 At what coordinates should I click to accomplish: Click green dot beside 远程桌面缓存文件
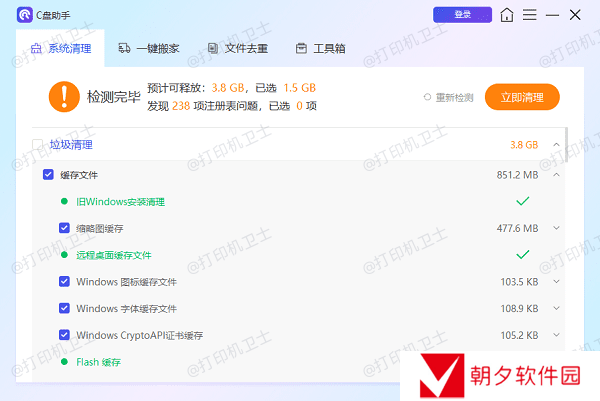coord(64,255)
